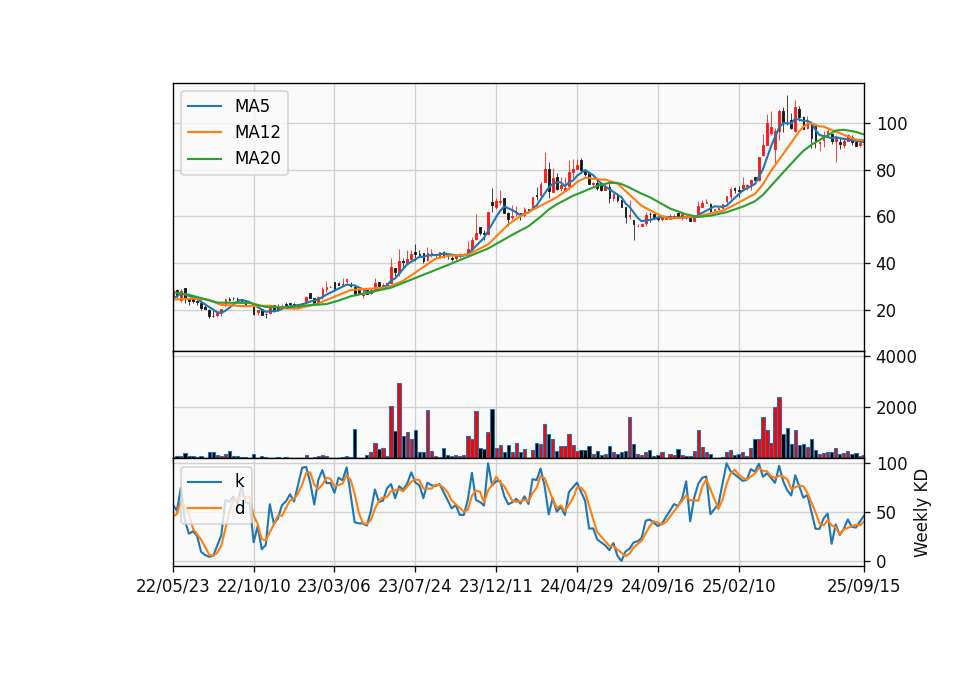Click the 100 tick on price axis

click(891, 124)
